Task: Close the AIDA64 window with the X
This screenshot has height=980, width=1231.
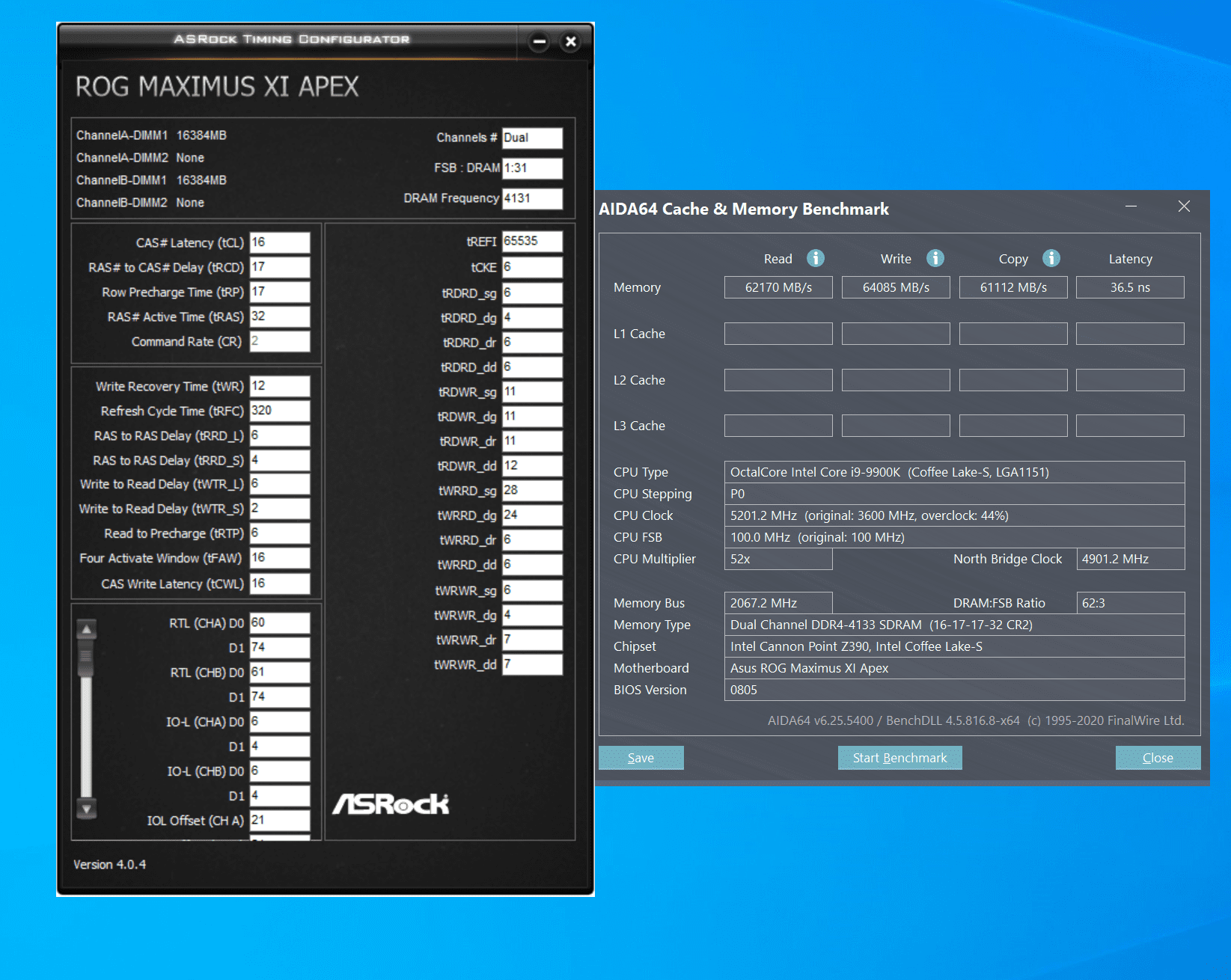Action: [1184, 206]
